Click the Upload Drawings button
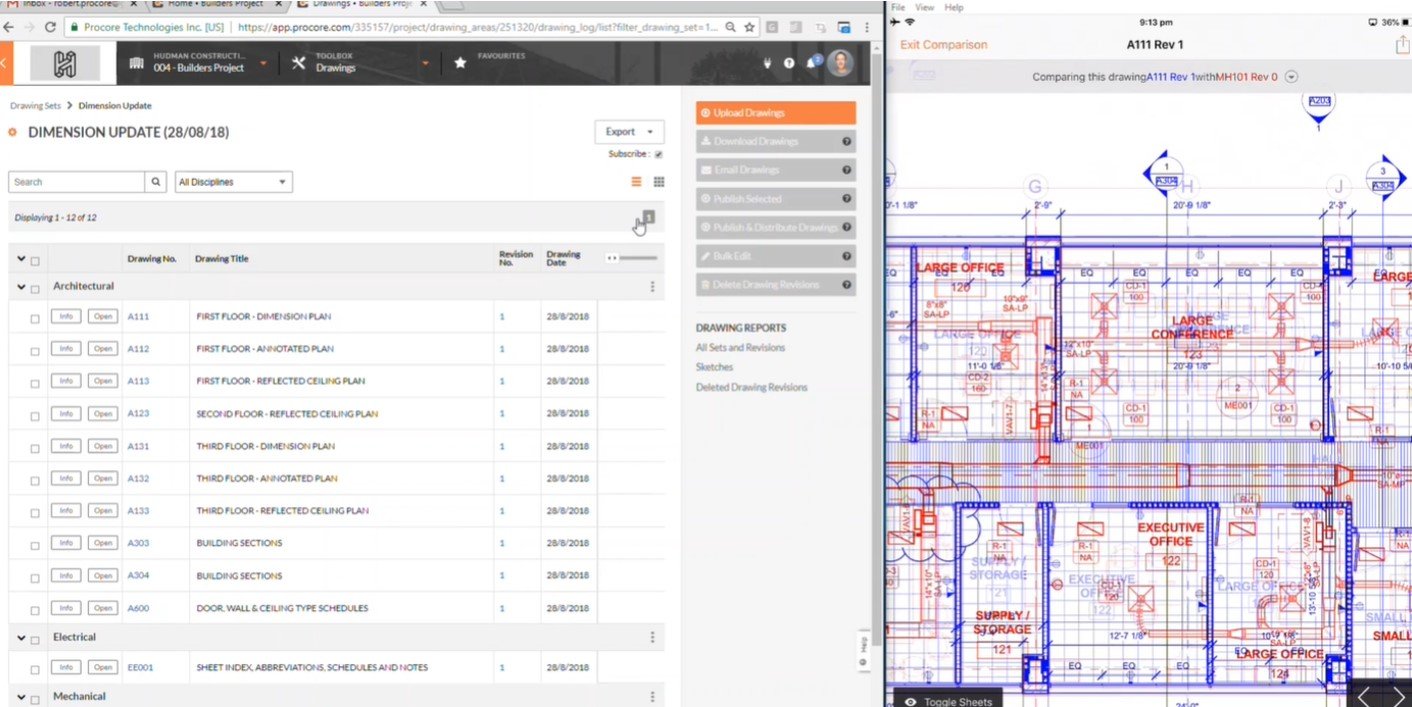Image resolution: width=1412 pixels, height=707 pixels. pos(775,113)
